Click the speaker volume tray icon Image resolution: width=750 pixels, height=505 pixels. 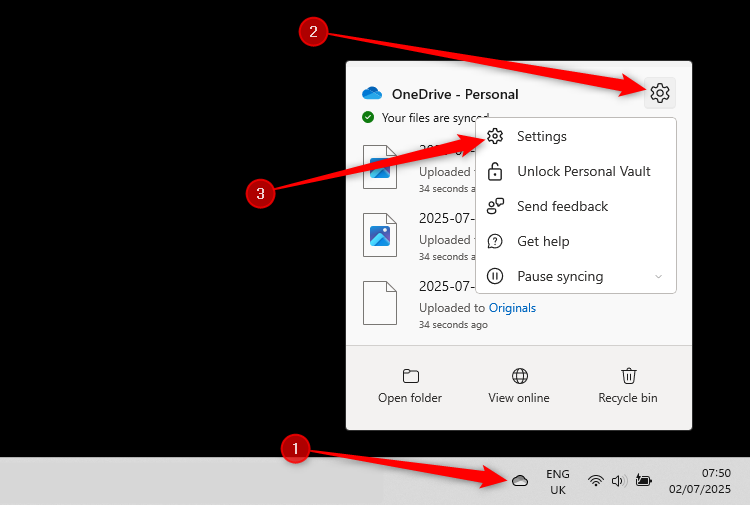pyautogui.click(x=618, y=481)
